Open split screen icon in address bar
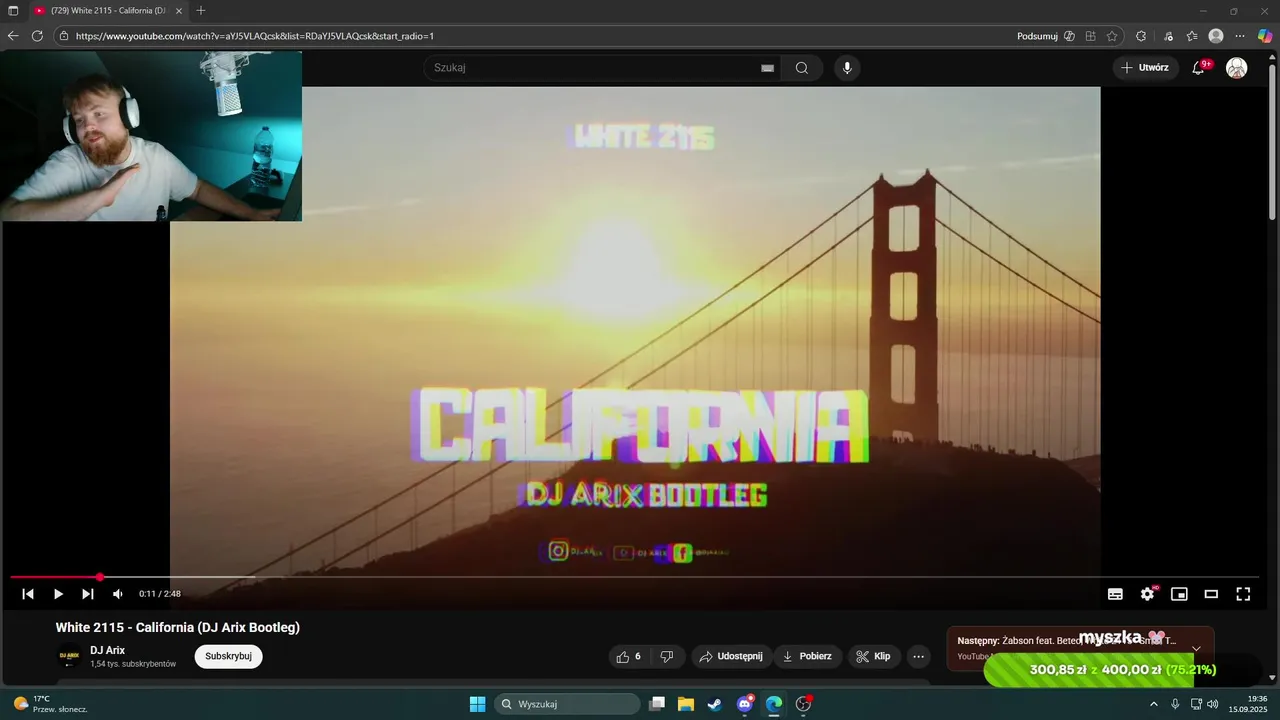 [x=1091, y=36]
